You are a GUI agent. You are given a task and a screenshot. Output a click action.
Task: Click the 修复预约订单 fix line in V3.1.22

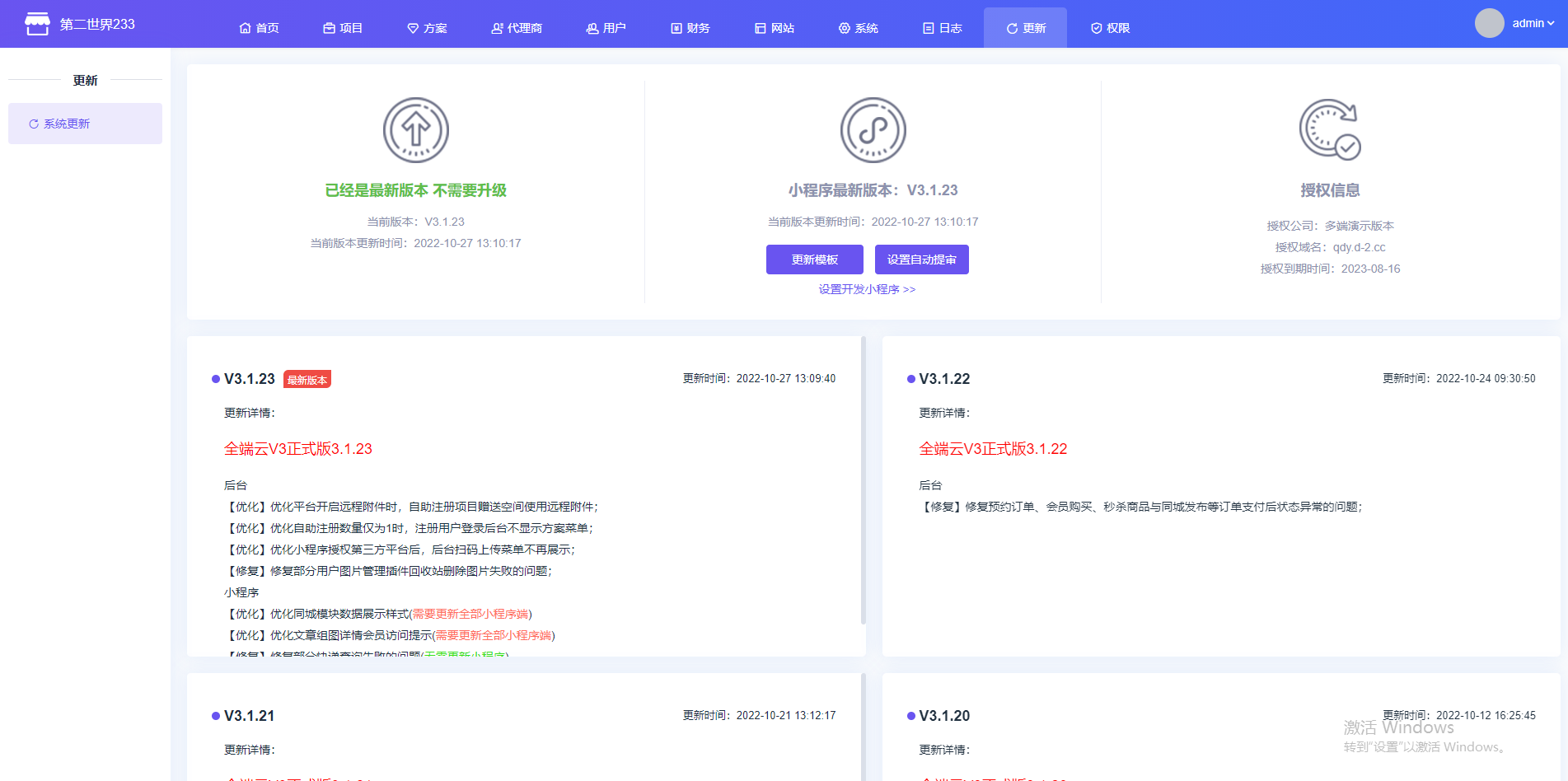coord(1140,507)
